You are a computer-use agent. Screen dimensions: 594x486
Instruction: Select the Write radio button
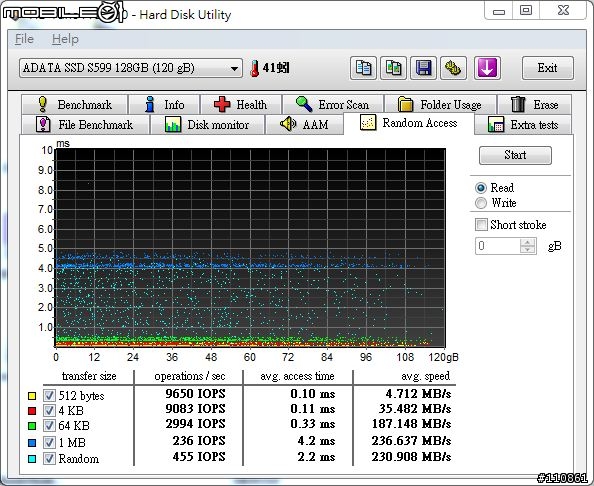481,203
